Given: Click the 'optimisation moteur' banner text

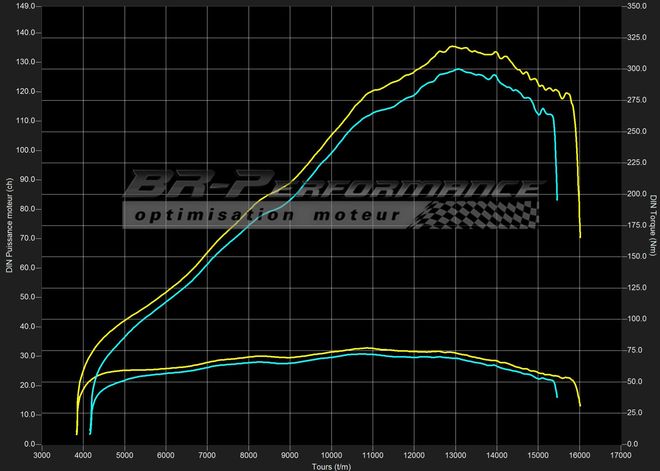Looking at the screenshot, I should [x=268, y=215].
